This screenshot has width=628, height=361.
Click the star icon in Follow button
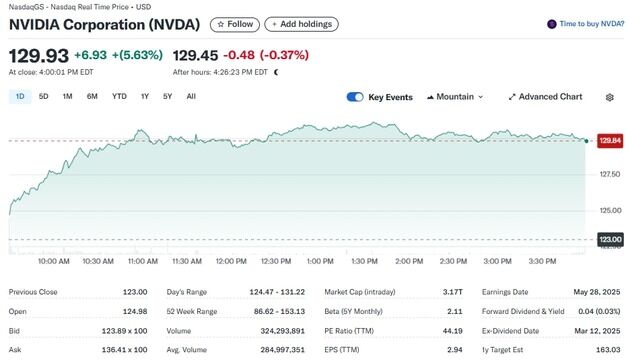tap(221, 24)
